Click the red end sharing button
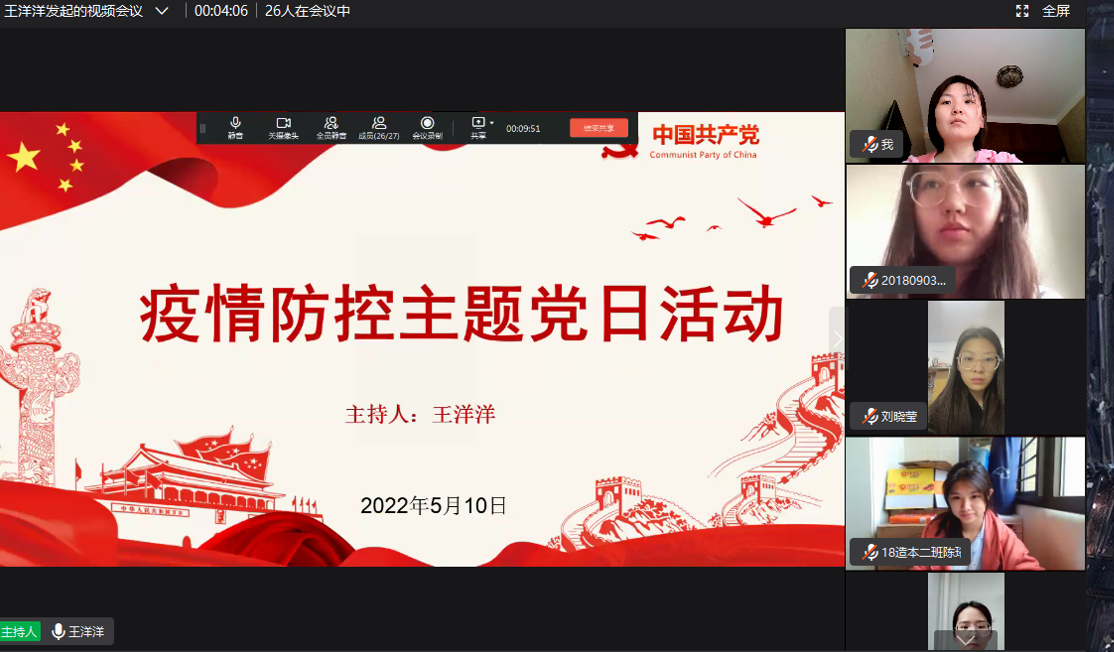The width and height of the screenshot is (1114, 652). [599, 128]
